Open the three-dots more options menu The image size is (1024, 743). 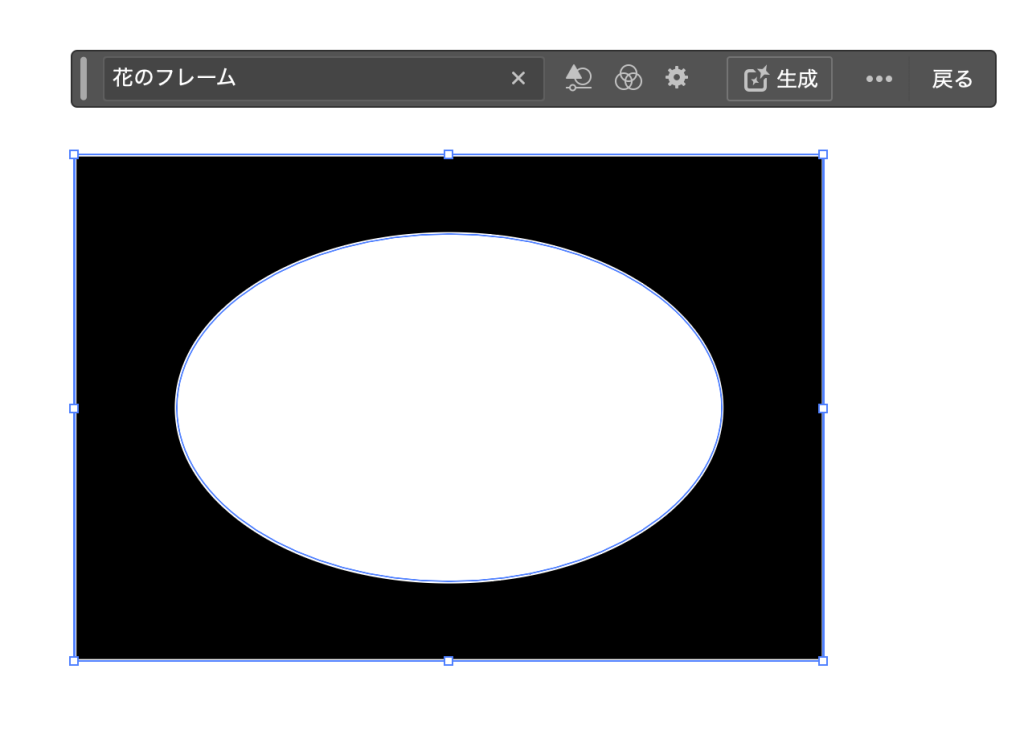point(879,79)
